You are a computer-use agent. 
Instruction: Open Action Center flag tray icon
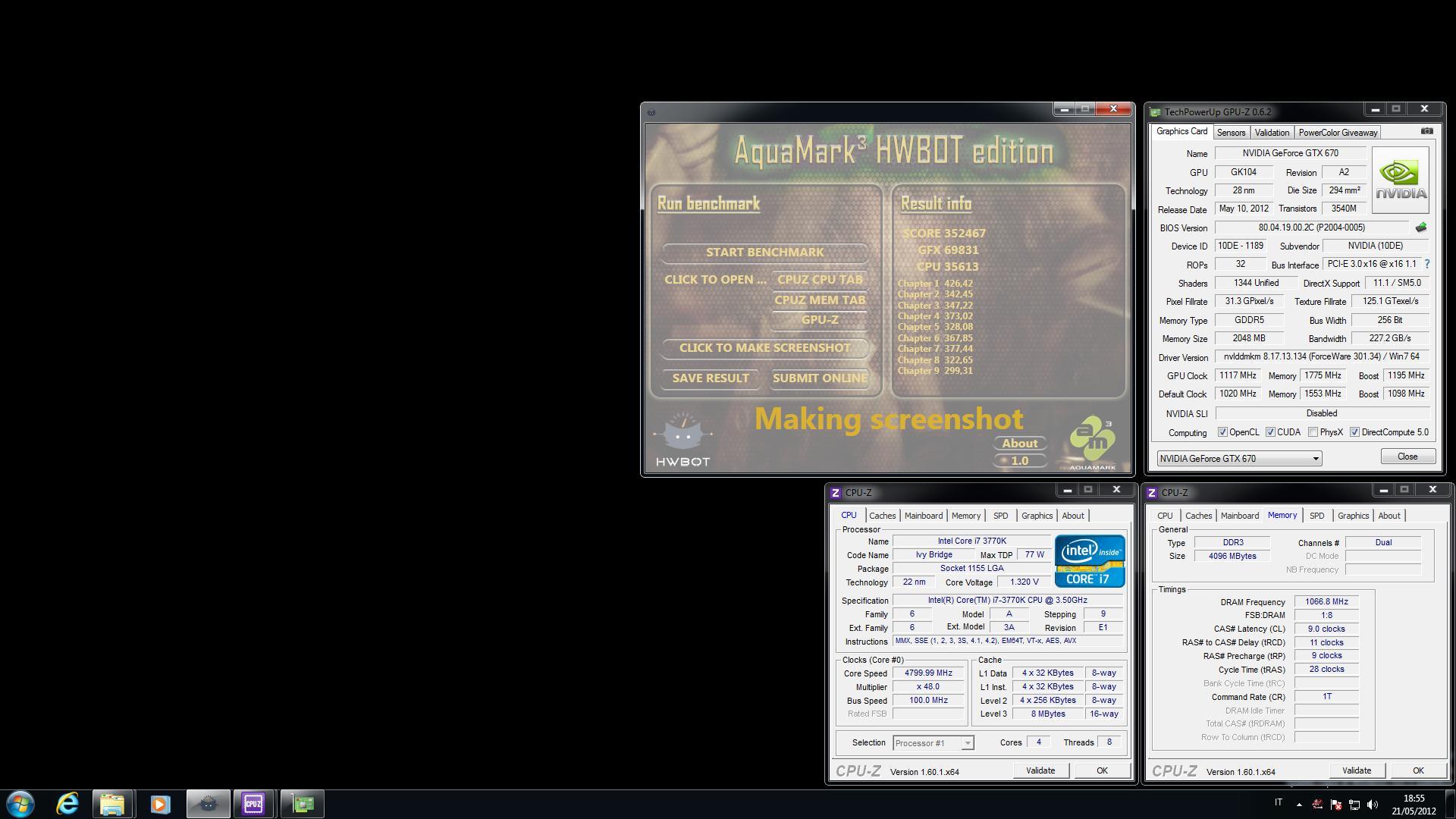(x=1335, y=804)
